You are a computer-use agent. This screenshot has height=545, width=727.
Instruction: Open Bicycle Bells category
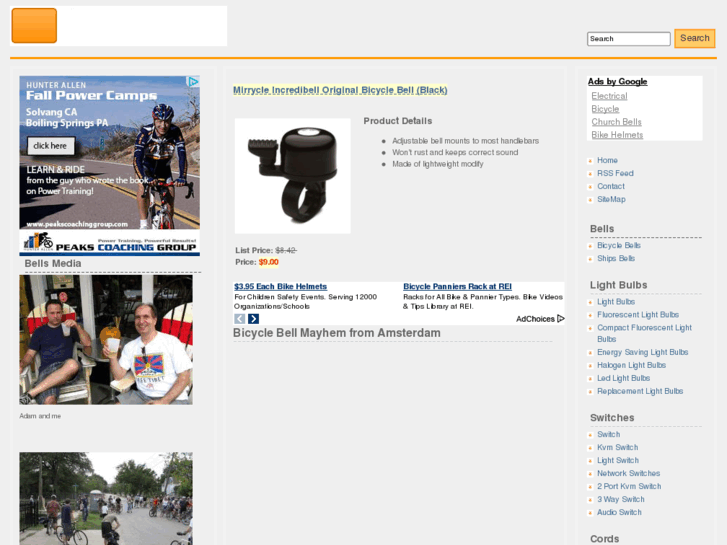click(x=619, y=245)
